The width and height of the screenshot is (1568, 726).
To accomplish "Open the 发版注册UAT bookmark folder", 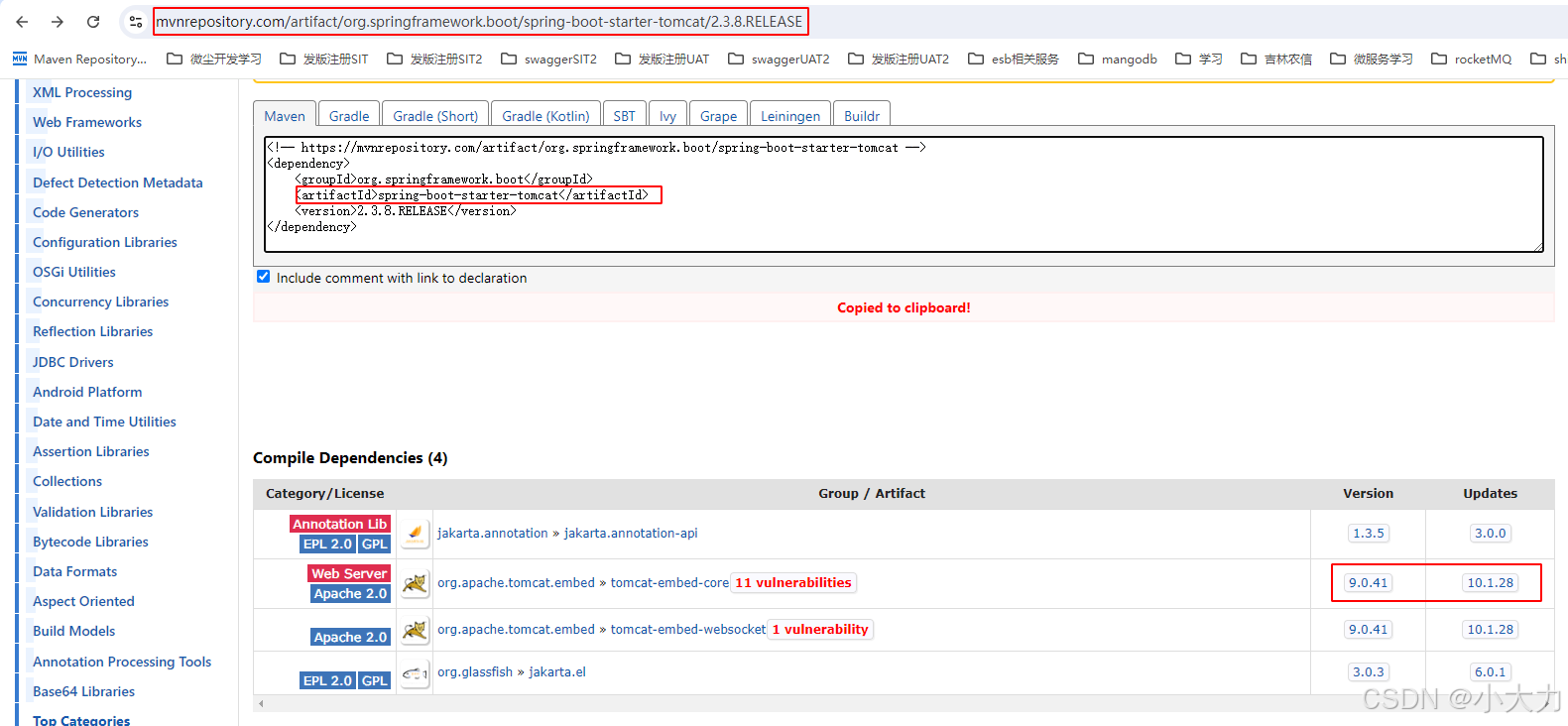I will click(662, 59).
